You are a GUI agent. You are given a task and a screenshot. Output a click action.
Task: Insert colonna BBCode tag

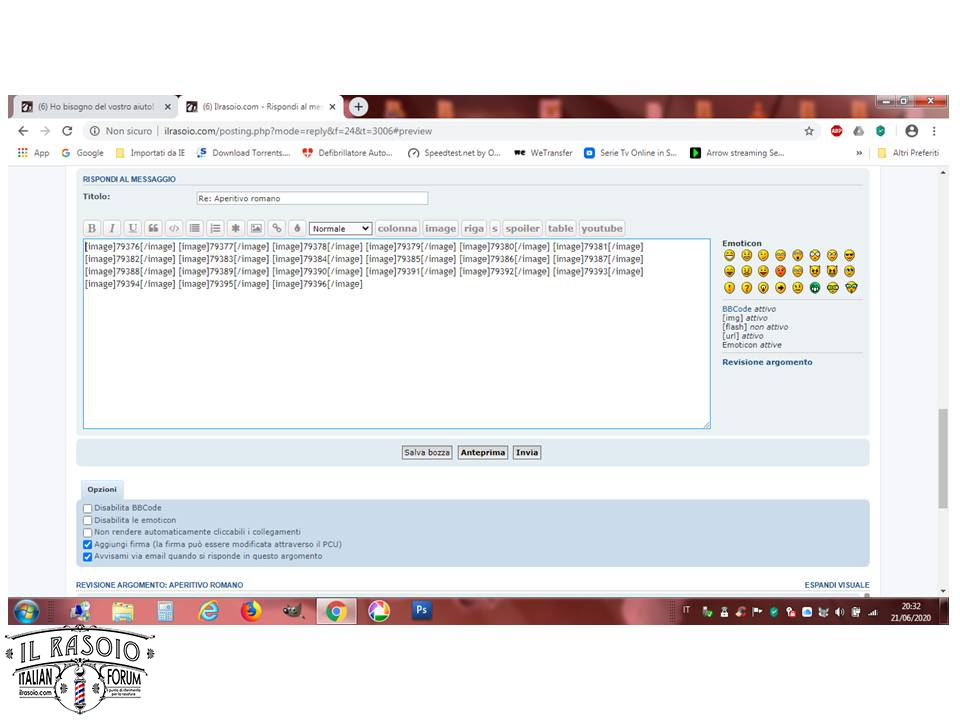coord(397,228)
